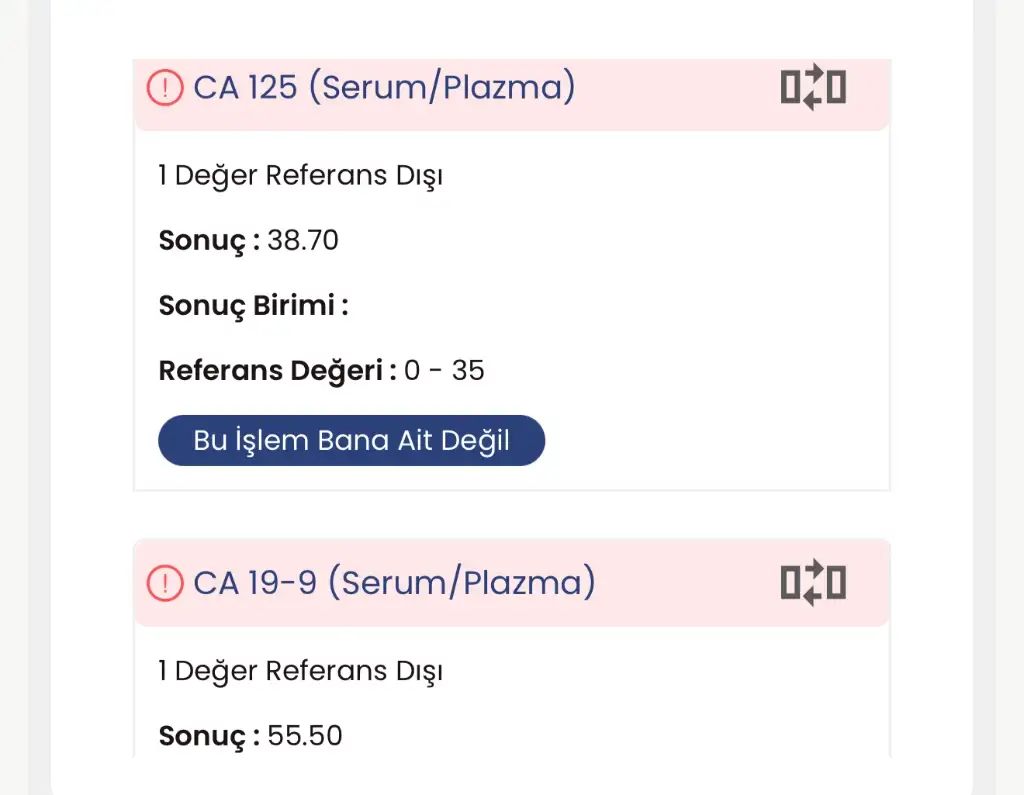Click the CA 125 warning exclamation icon
Screen dimensions: 1024x795
click(x=165, y=88)
